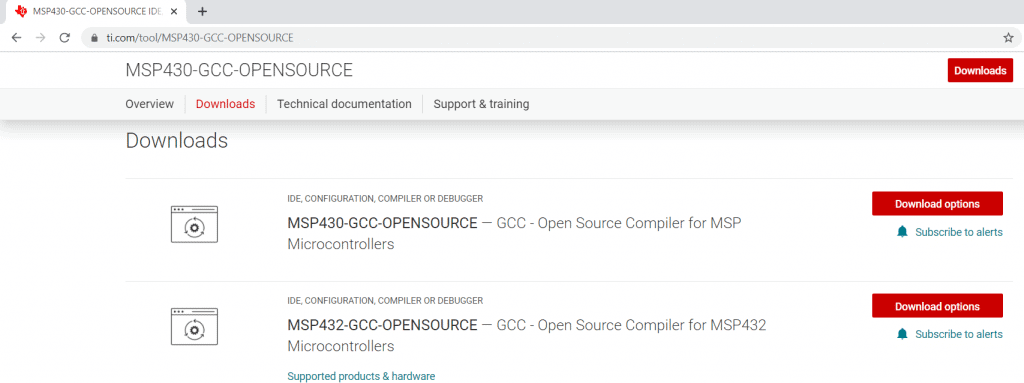Click the browser back arrow icon
The width and height of the screenshot is (1024, 383).
click(x=16, y=38)
